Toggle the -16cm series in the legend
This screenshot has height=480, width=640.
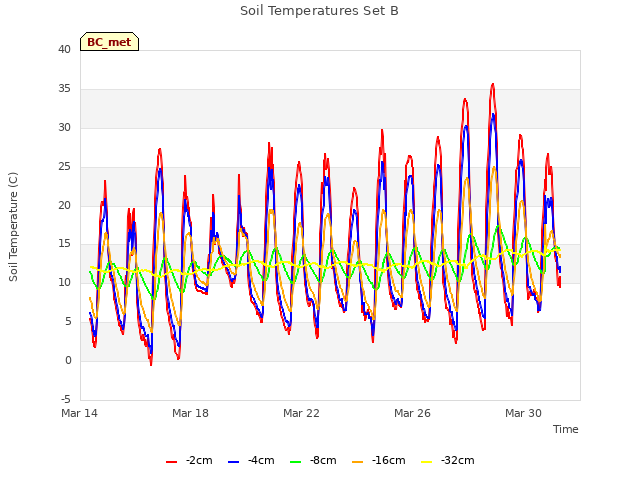tap(378, 460)
